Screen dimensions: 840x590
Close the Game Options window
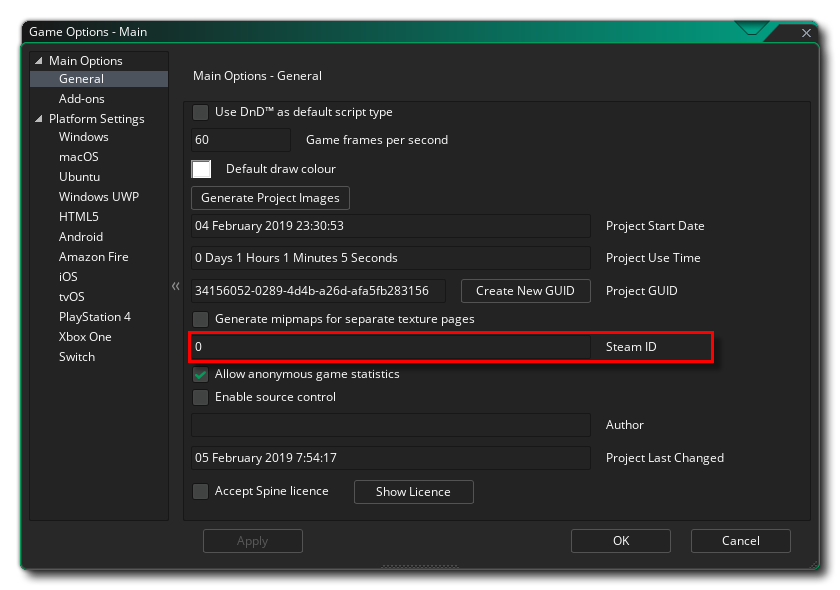pos(806,33)
